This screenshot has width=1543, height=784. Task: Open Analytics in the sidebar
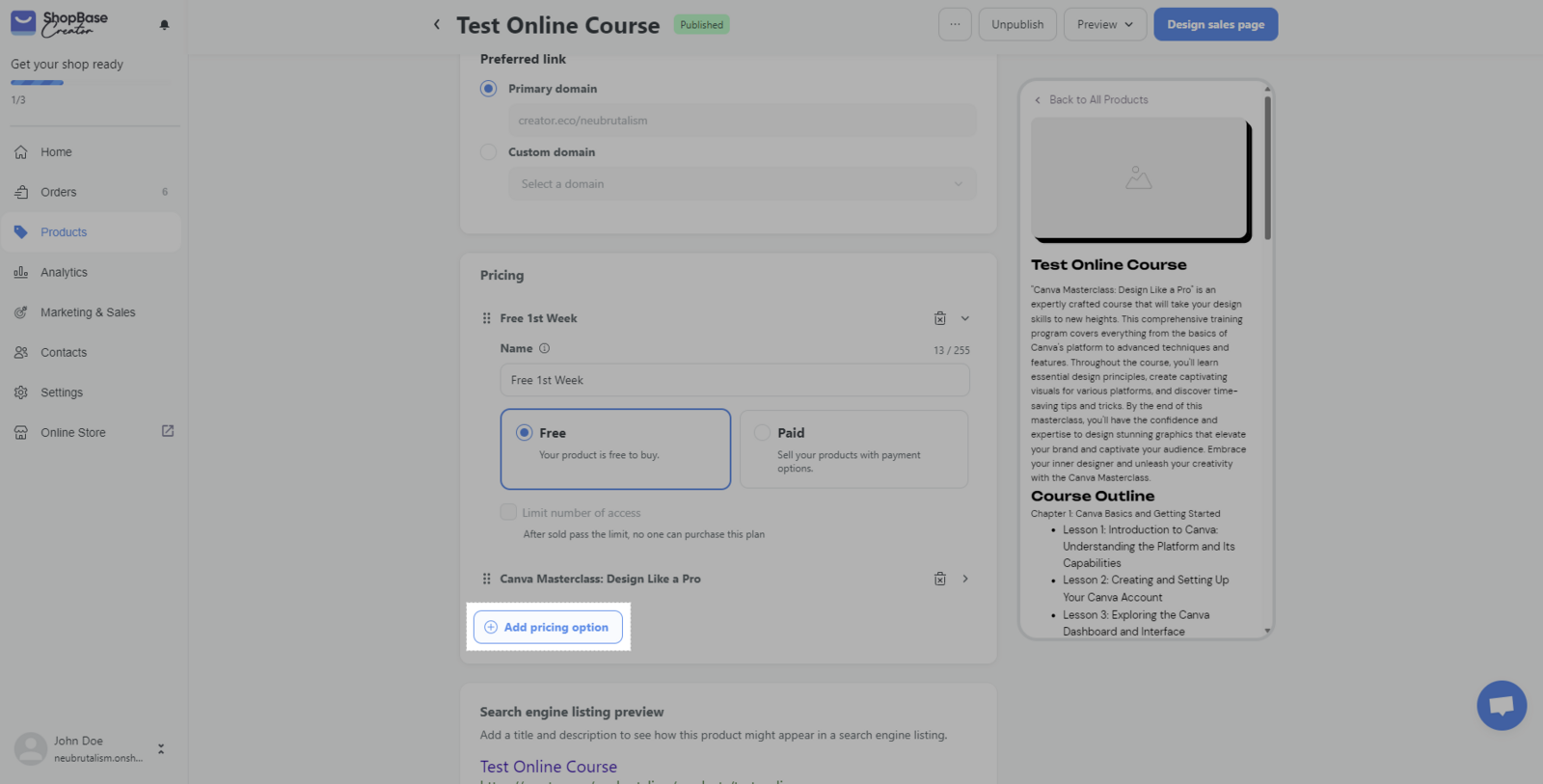tap(91, 273)
